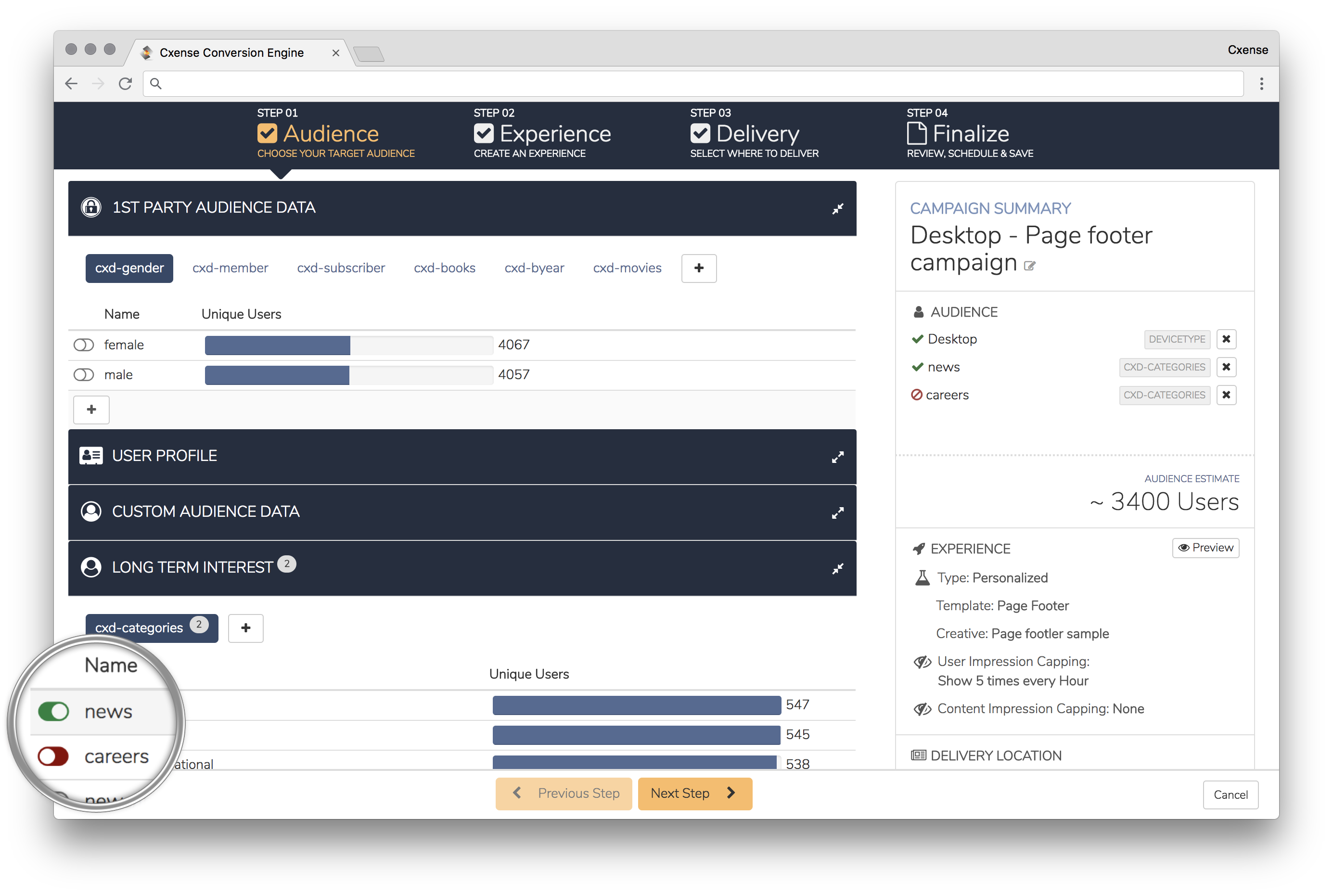Select the cxd-subscriber tab
1333x896 pixels.
pos(341,268)
